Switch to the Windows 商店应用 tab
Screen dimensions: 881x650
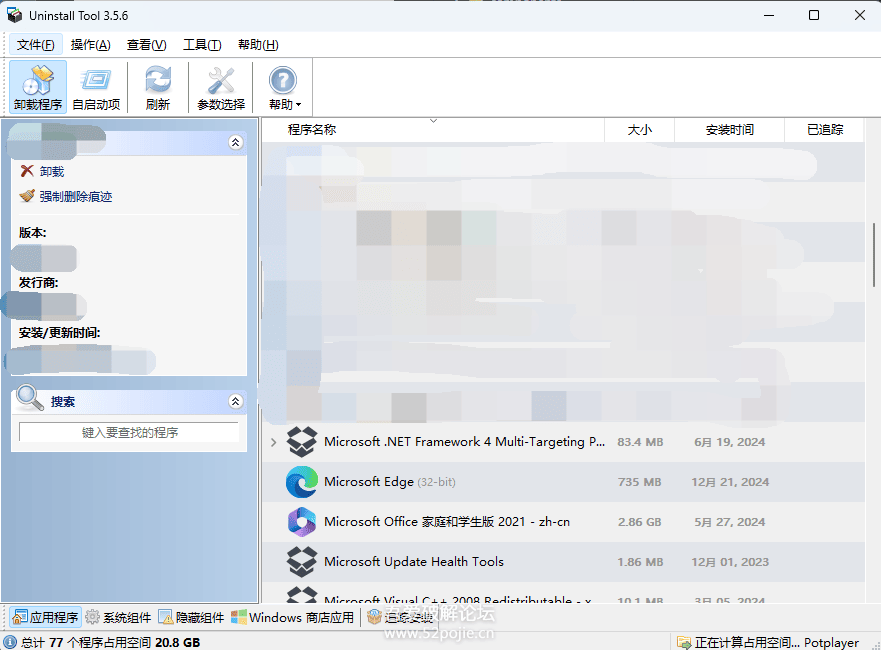293,617
